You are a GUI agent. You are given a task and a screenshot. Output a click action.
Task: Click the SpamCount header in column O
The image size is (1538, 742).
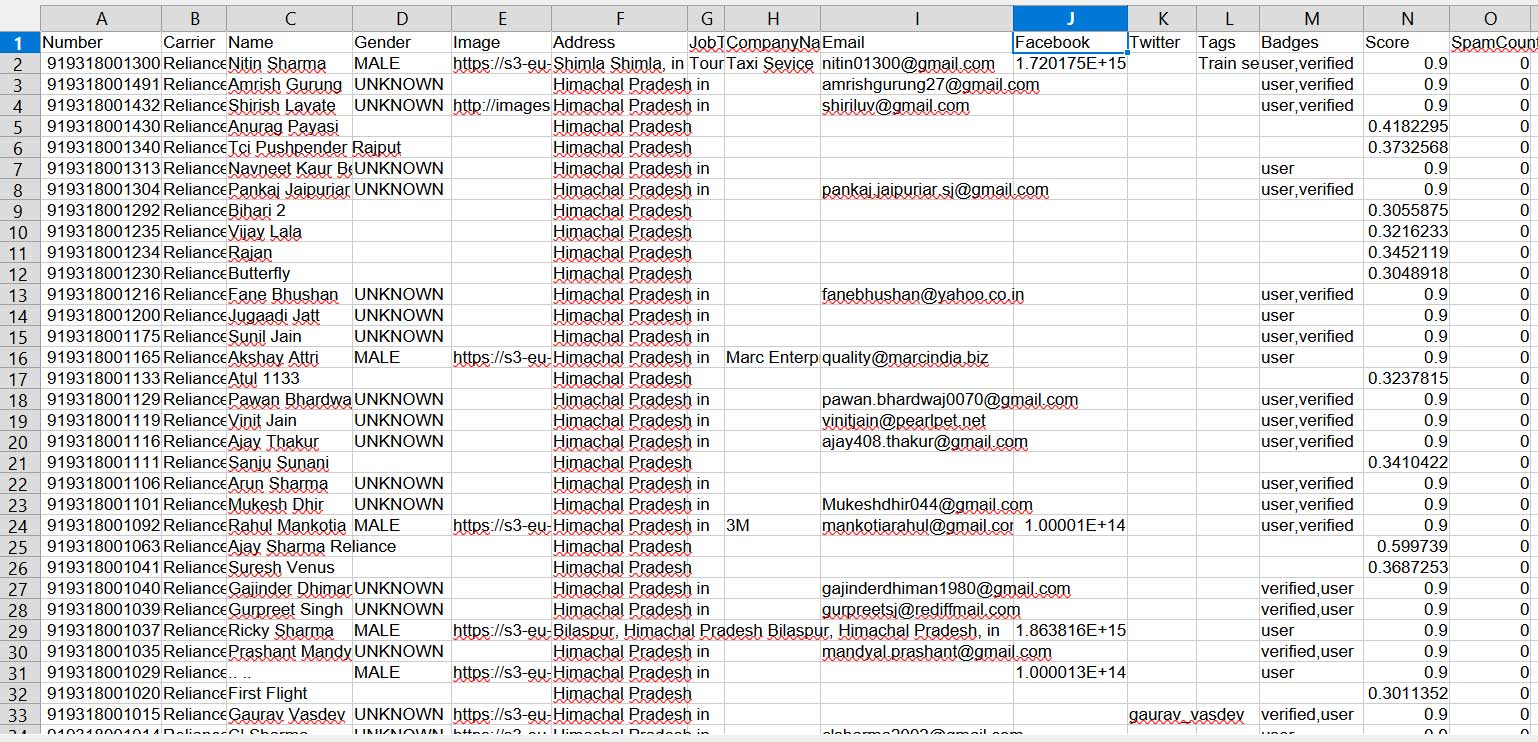pyautogui.click(x=1491, y=42)
